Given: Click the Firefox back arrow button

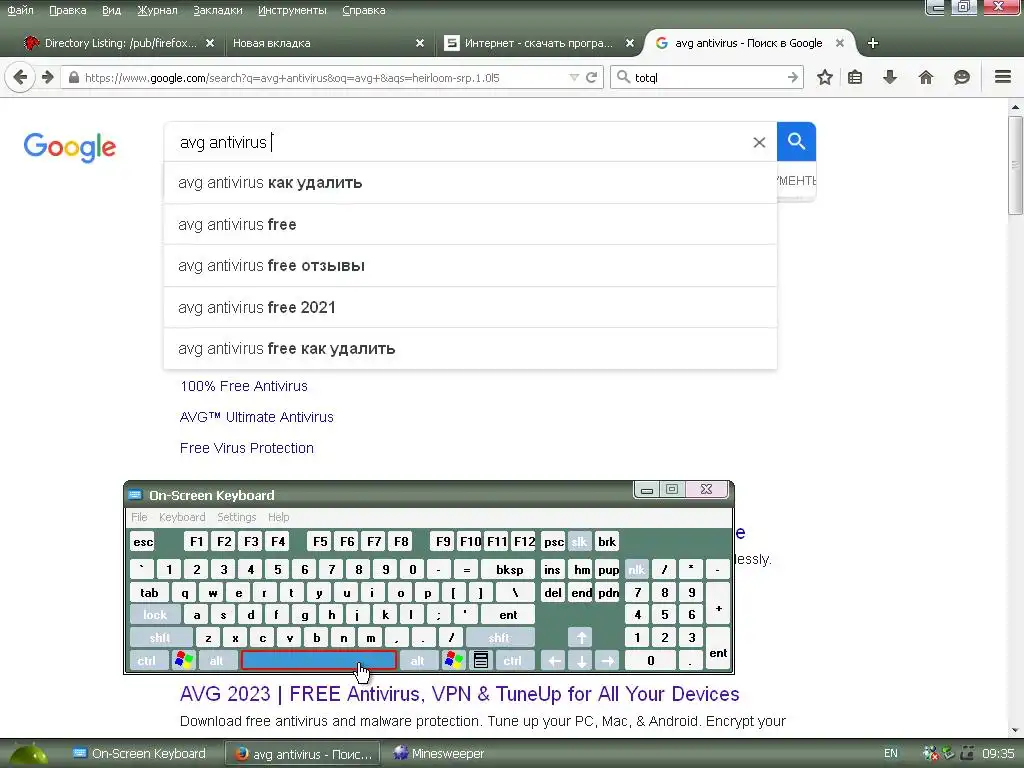Looking at the screenshot, I should pyautogui.click(x=20, y=78).
